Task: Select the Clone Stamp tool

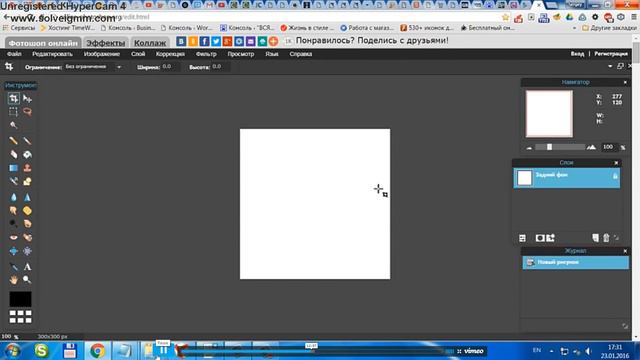Action: [x=27, y=168]
